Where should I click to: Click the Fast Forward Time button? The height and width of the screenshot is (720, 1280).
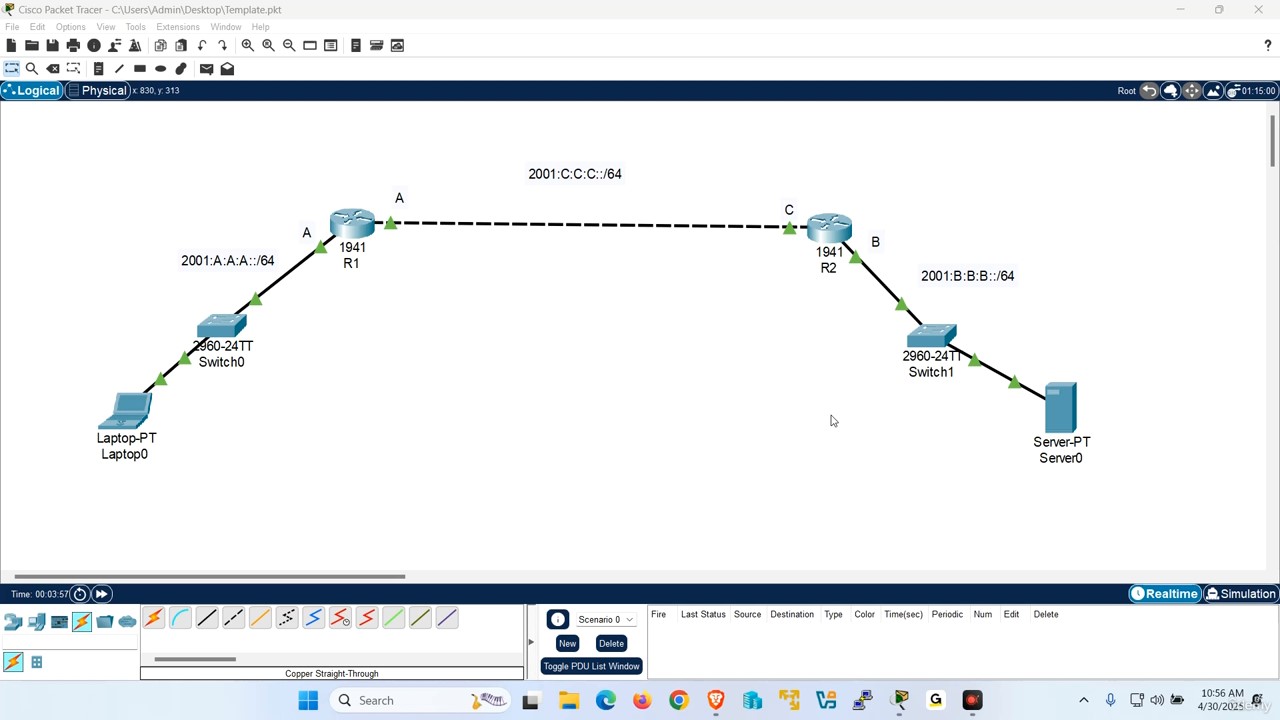(101, 594)
